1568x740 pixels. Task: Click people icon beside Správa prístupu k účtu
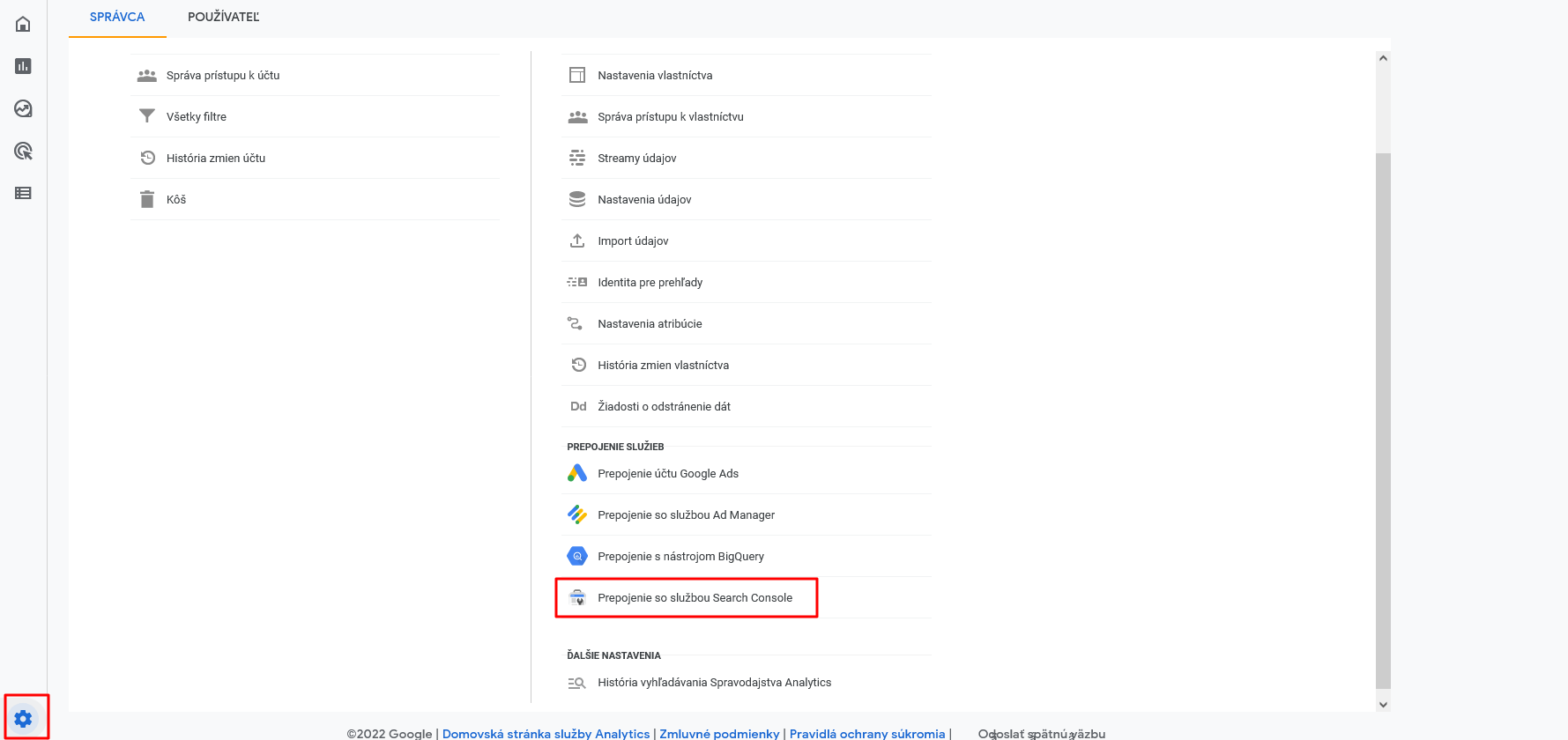[147, 76]
